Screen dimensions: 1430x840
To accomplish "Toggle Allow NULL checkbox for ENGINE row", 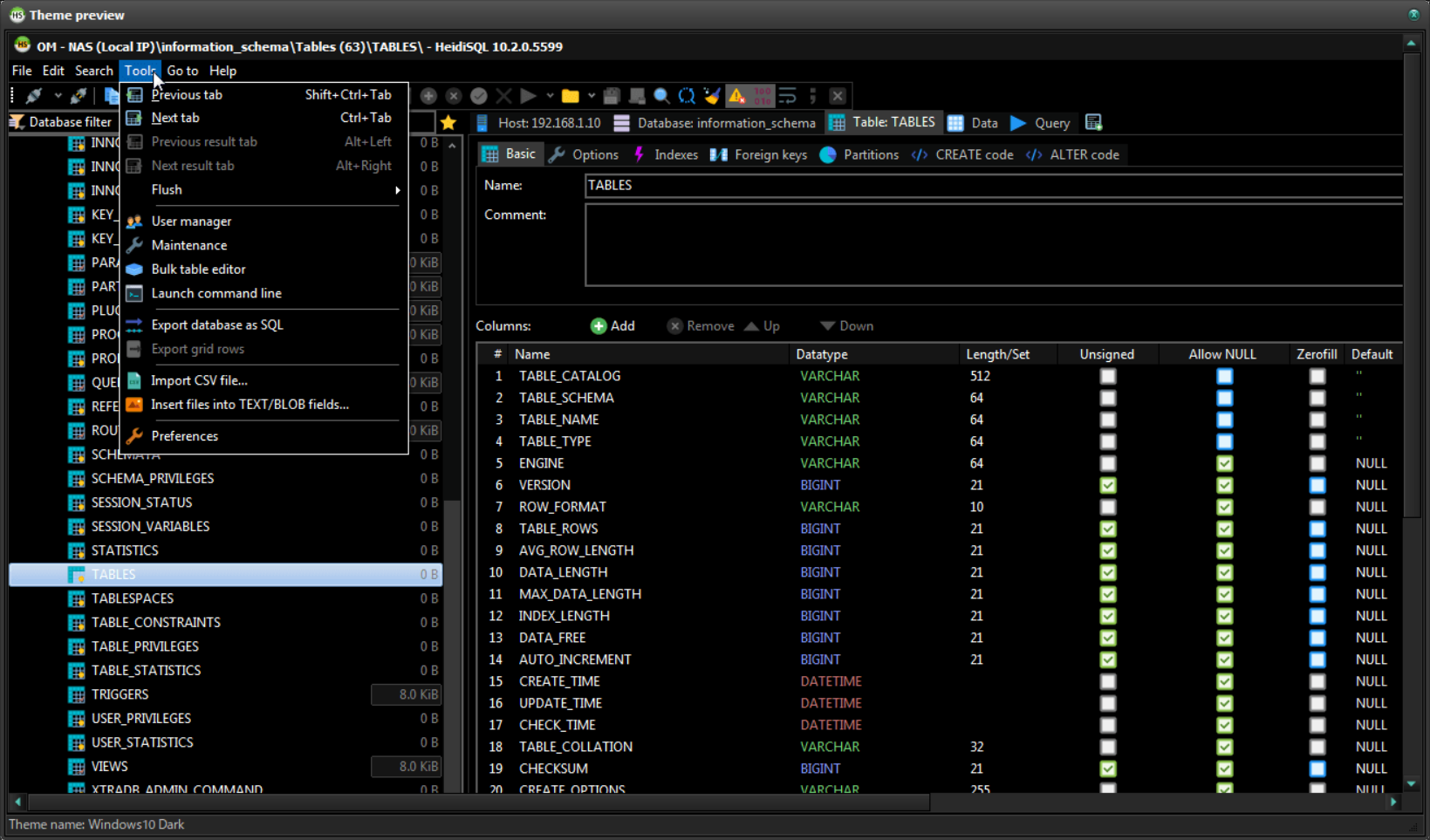I will point(1225,463).
